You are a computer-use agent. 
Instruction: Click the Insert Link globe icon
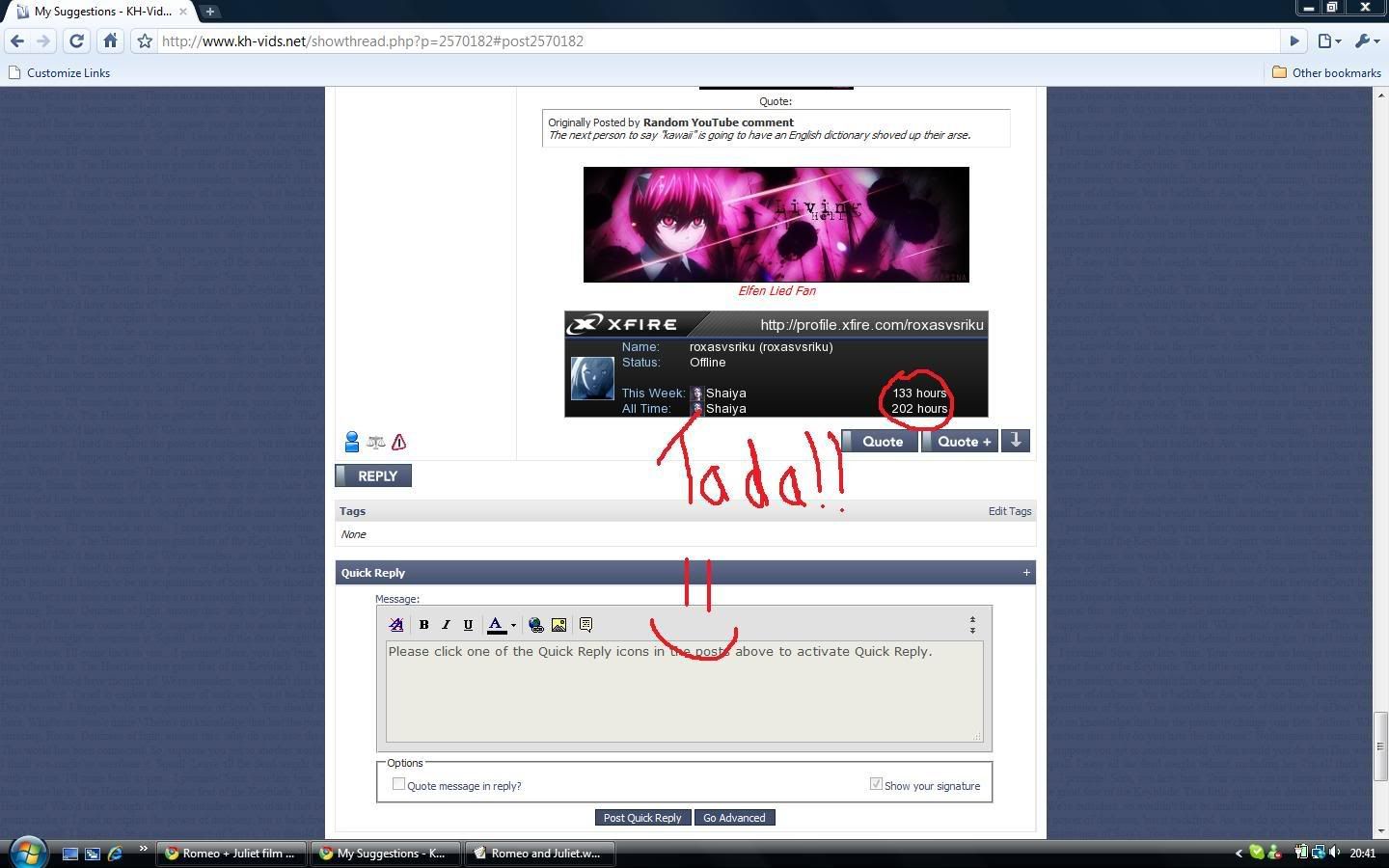(x=536, y=625)
